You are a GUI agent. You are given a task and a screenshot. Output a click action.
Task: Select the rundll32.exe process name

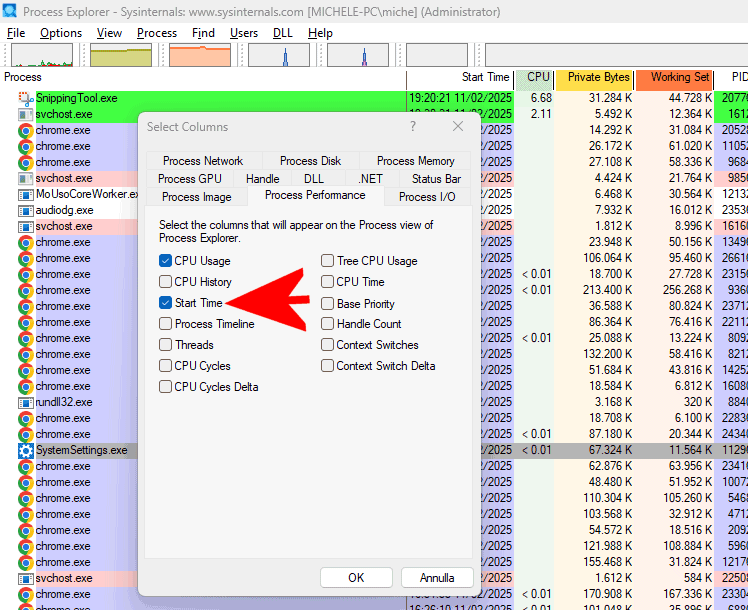pyautogui.click(x=64, y=403)
